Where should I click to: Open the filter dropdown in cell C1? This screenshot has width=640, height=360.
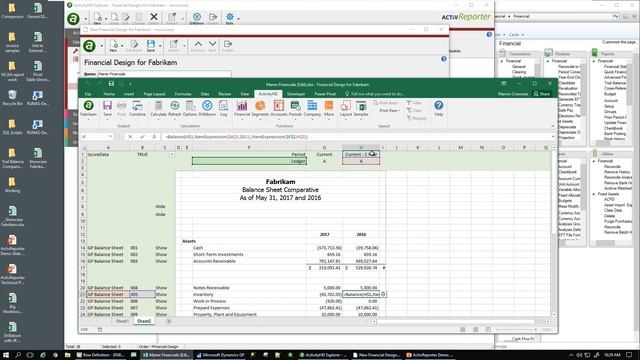point(172,154)
